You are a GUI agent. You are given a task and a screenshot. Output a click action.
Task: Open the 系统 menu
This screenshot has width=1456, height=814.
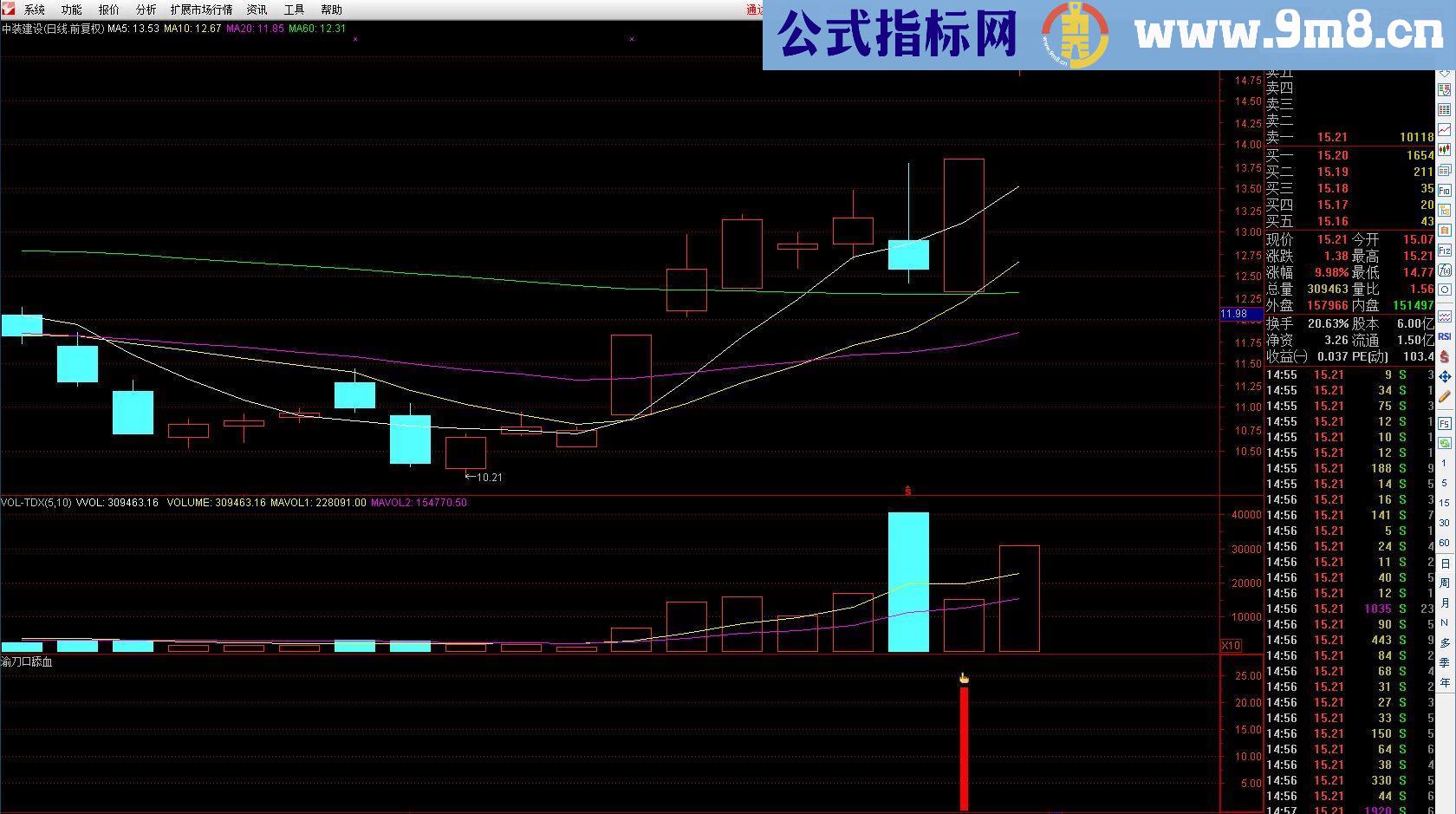tap(34, 10)
